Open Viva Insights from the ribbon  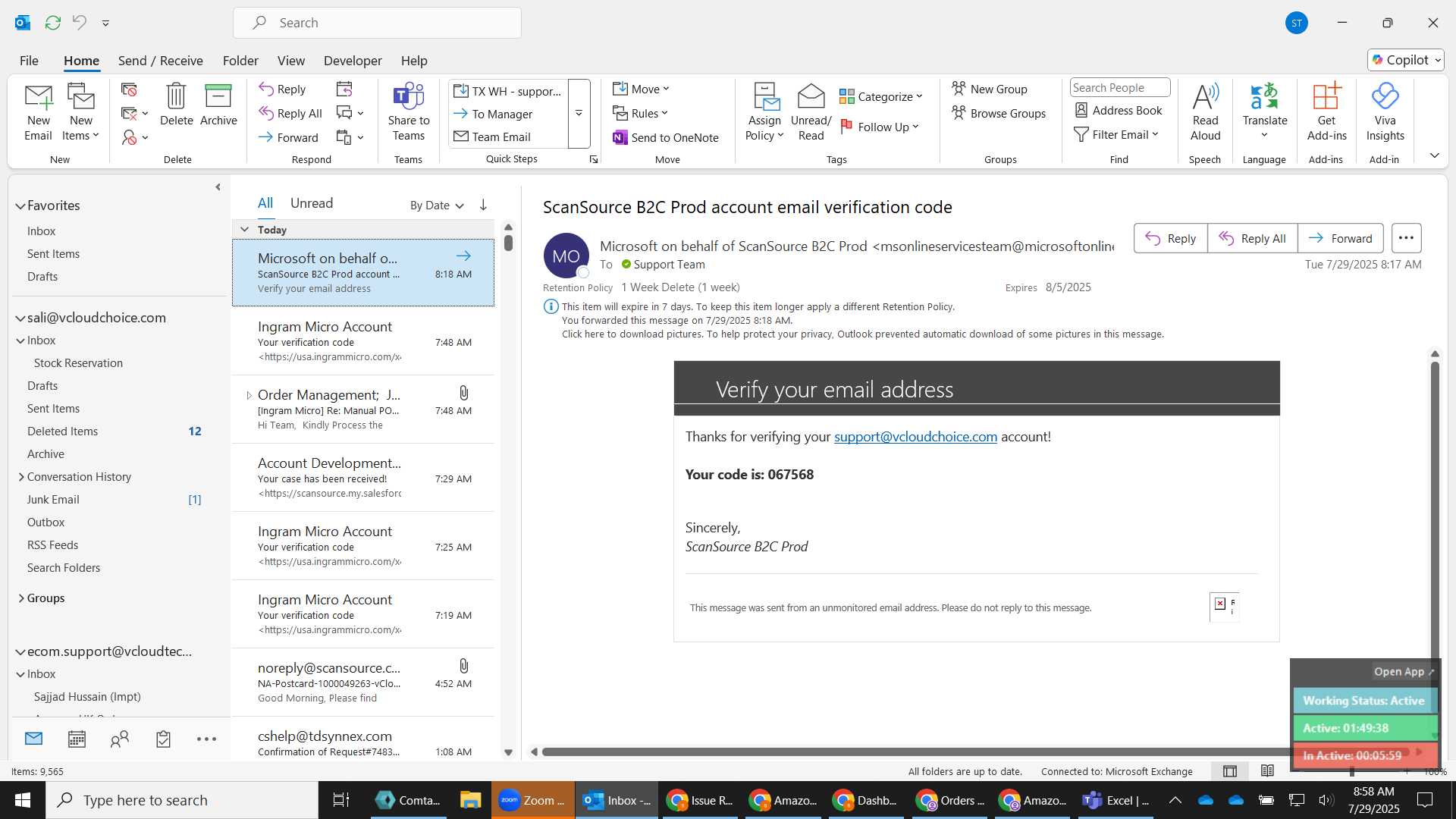pos(1385,111)
